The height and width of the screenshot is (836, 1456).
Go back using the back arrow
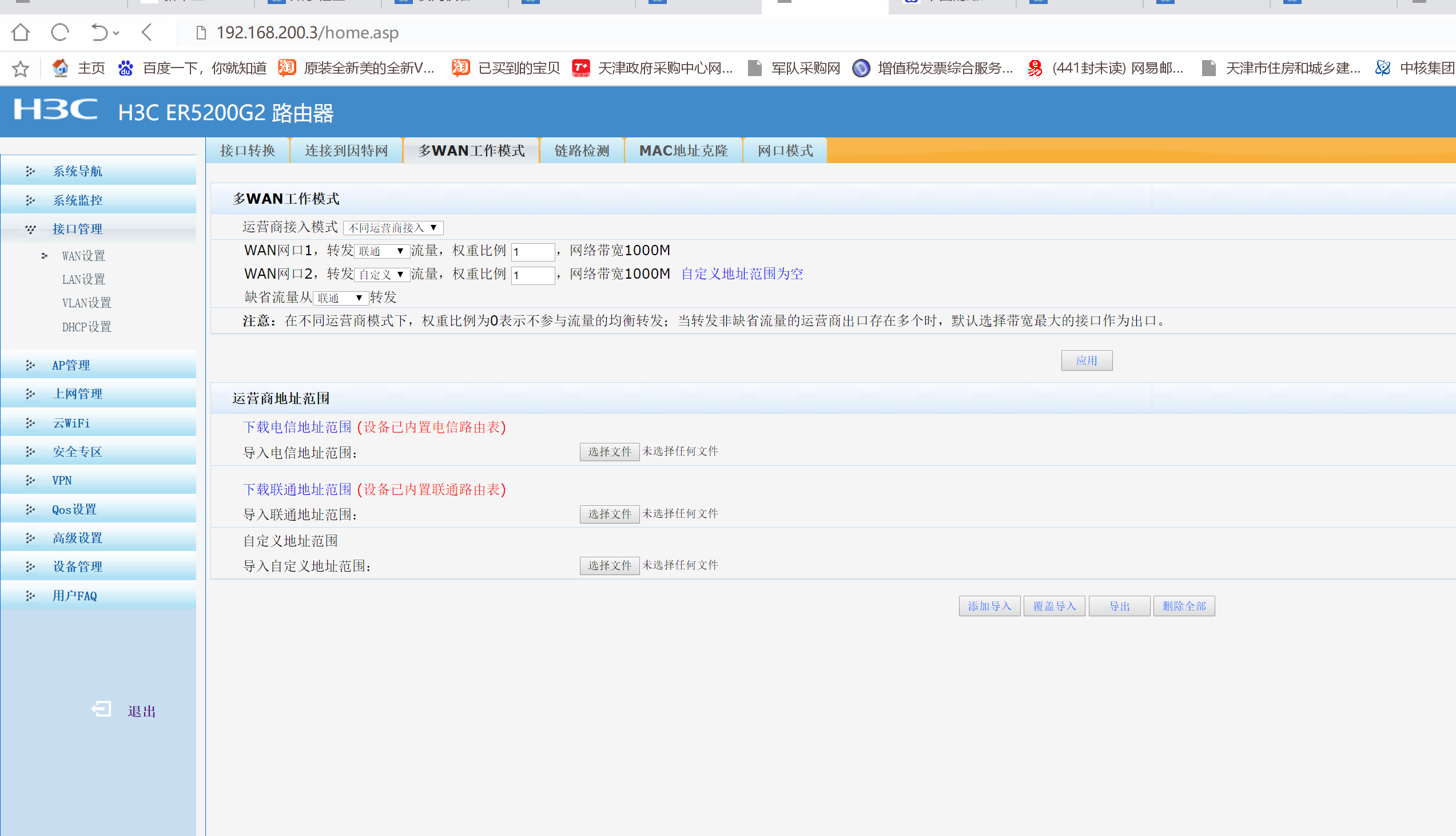pos(147,32)
